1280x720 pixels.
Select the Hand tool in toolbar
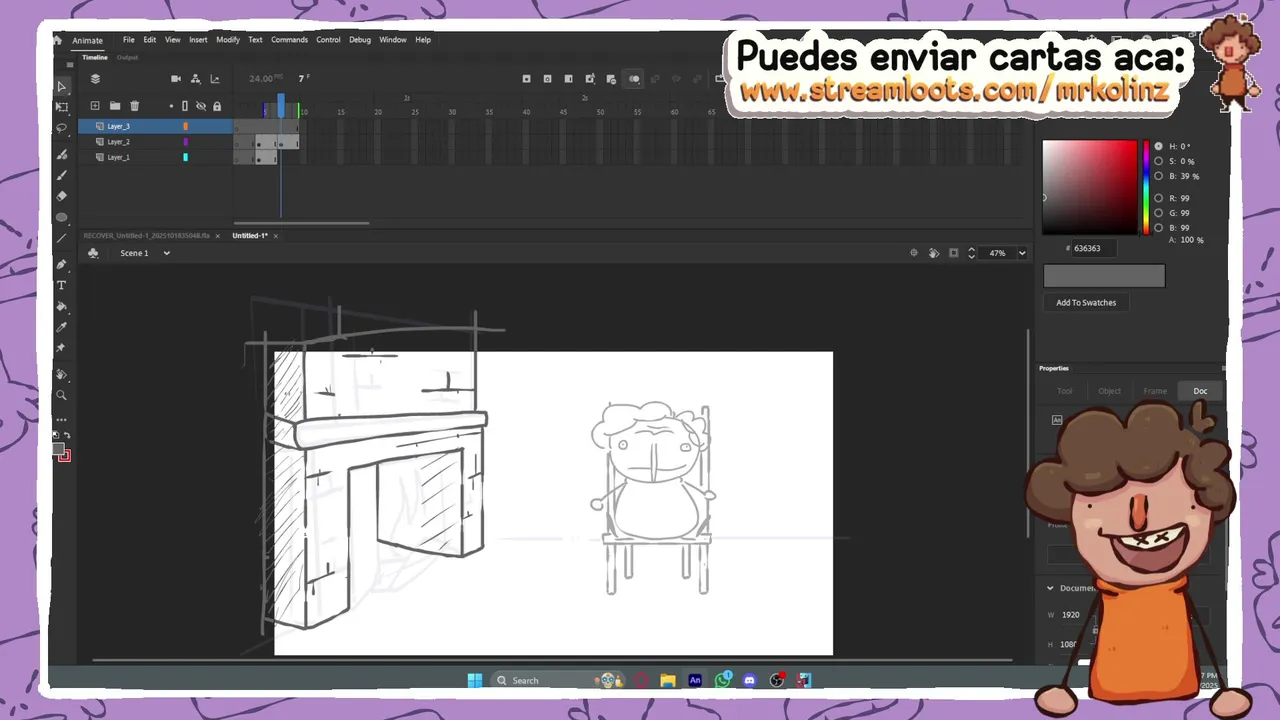62,374
